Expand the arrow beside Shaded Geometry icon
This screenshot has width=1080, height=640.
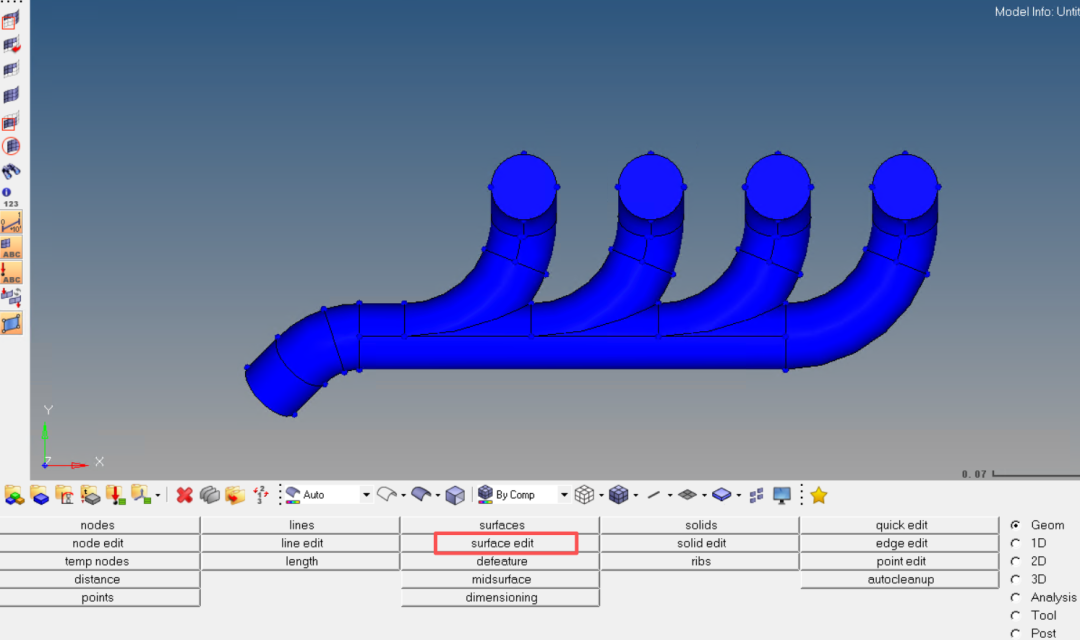[437, 495]
